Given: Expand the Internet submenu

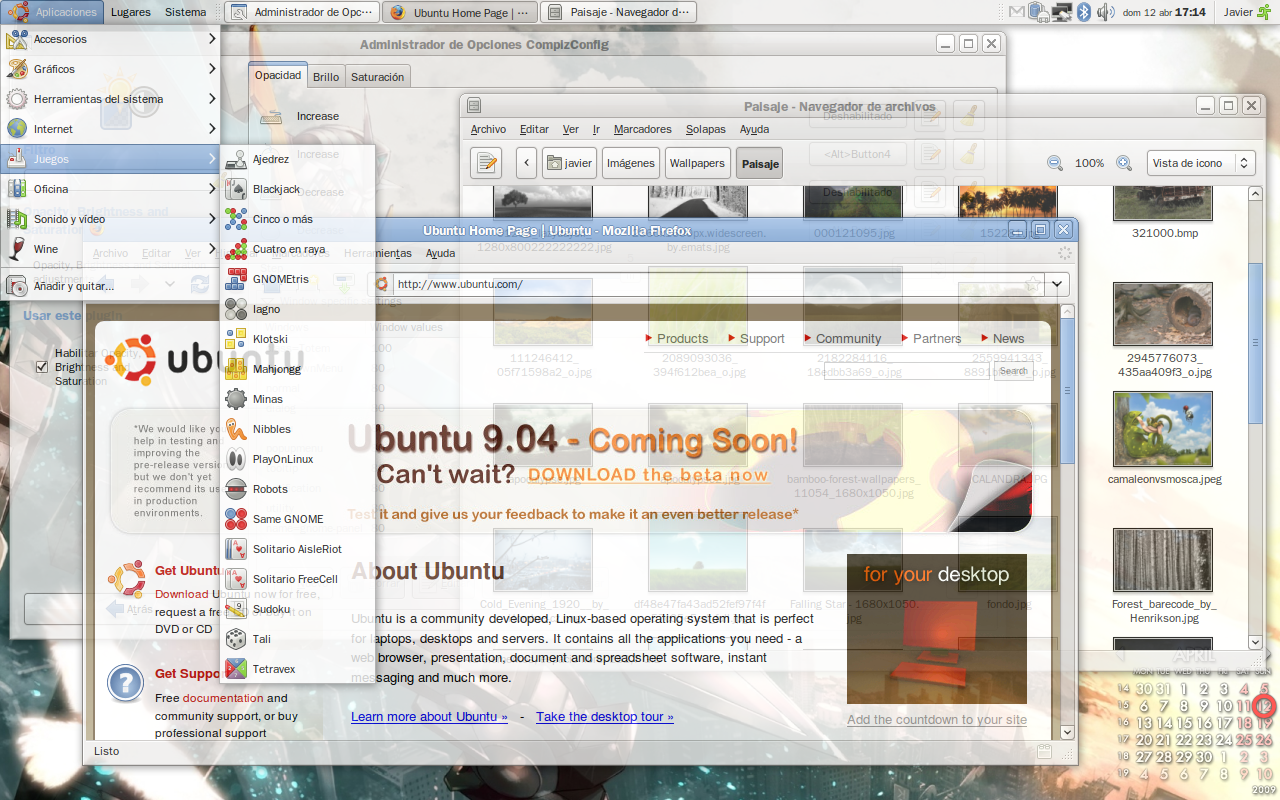Looking at the screenshot, I should [110, 129].
